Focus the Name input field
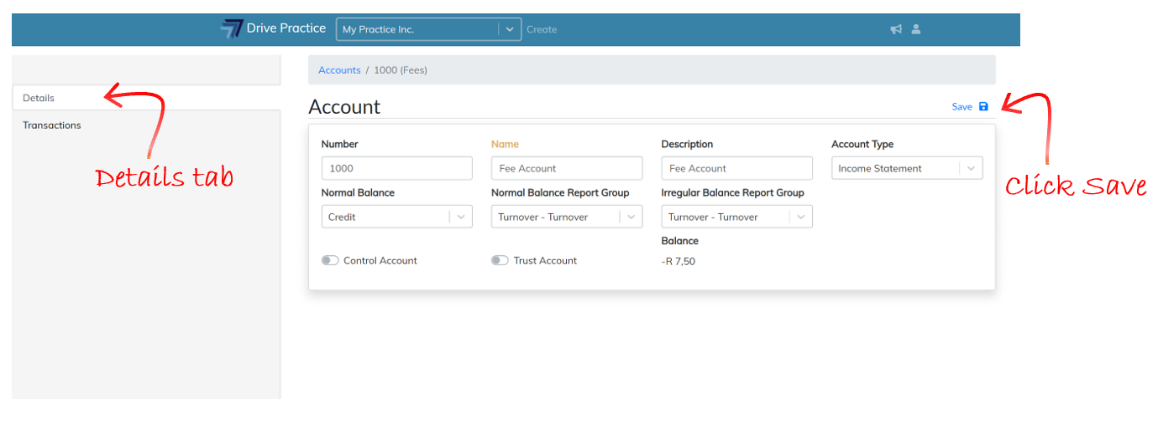Viewport: 1158px width, 424px height. (x=566, y=169)
